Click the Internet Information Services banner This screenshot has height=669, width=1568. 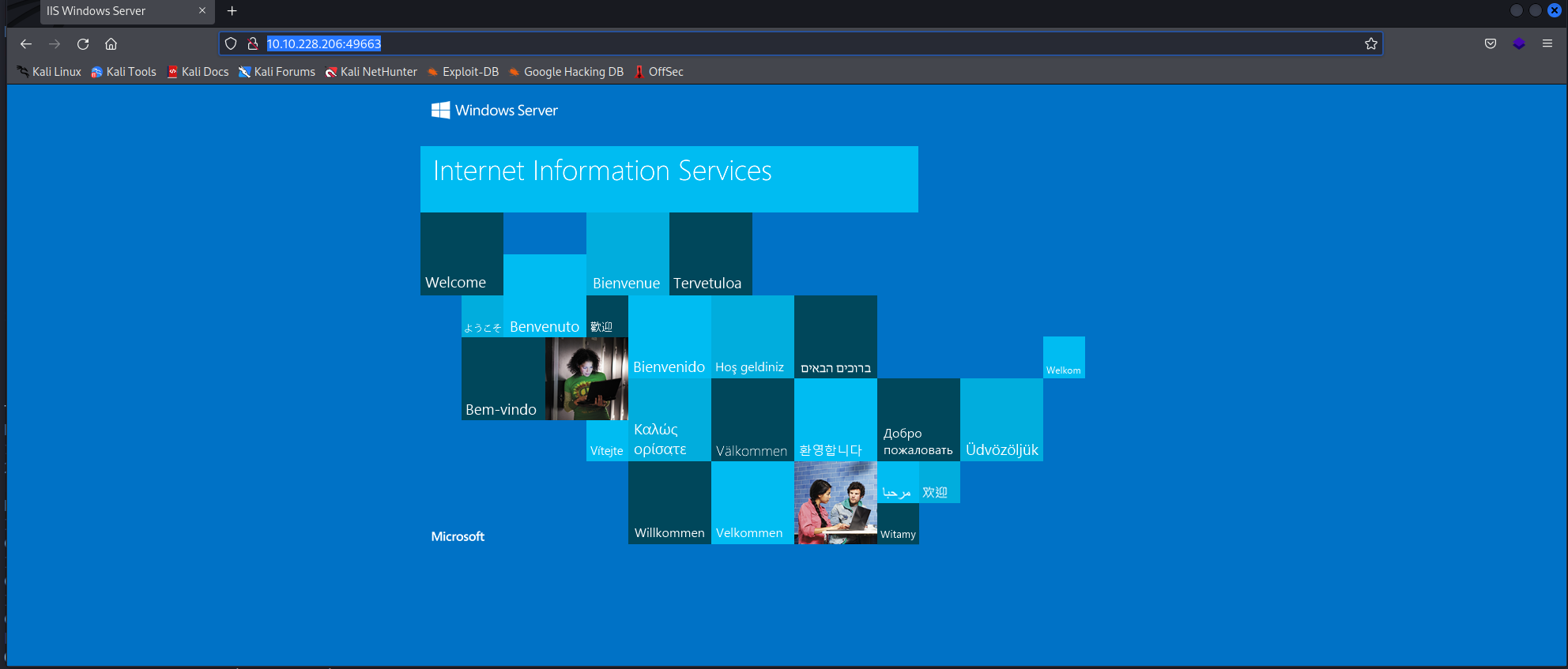[669, 179]
